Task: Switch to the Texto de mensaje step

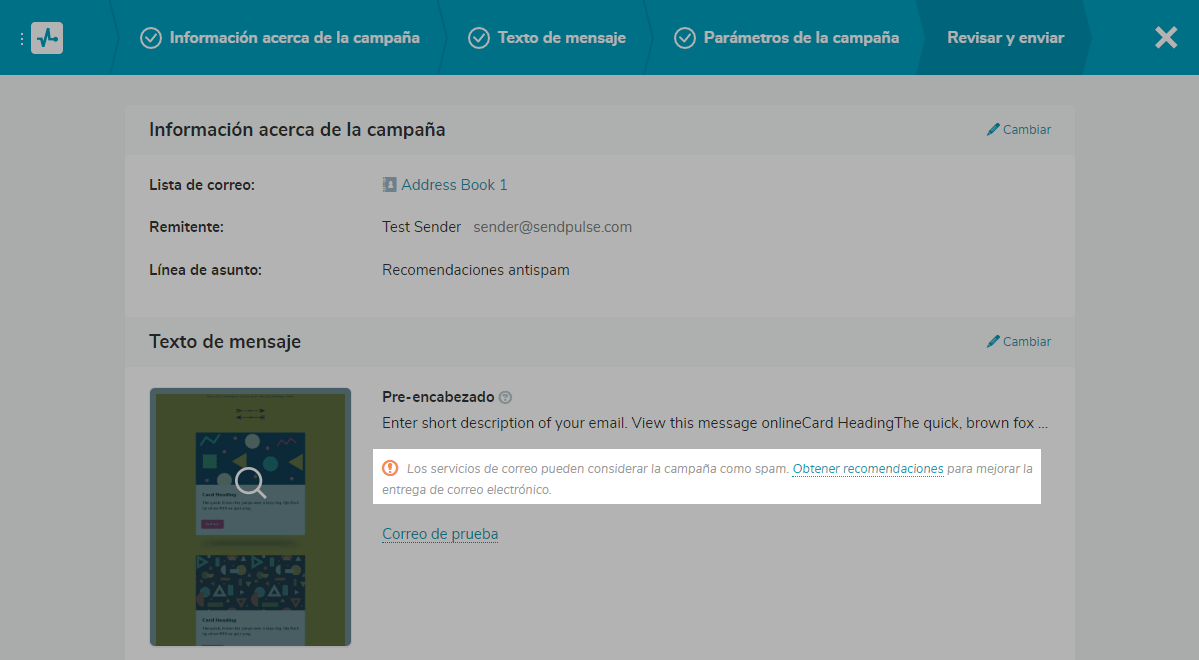Action: tap(561, 38)
